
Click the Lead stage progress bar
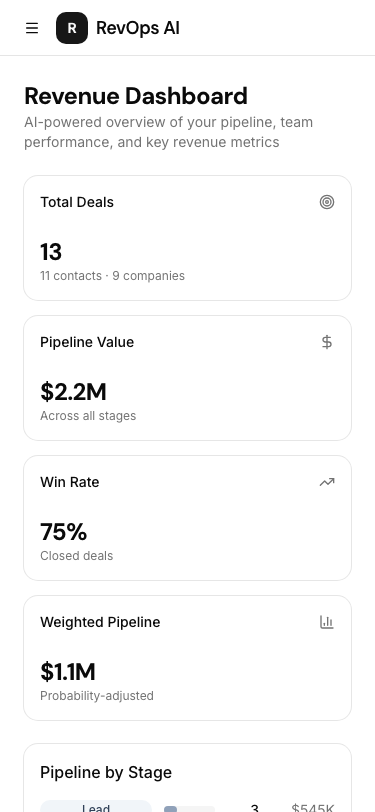(x=189, y=809)
